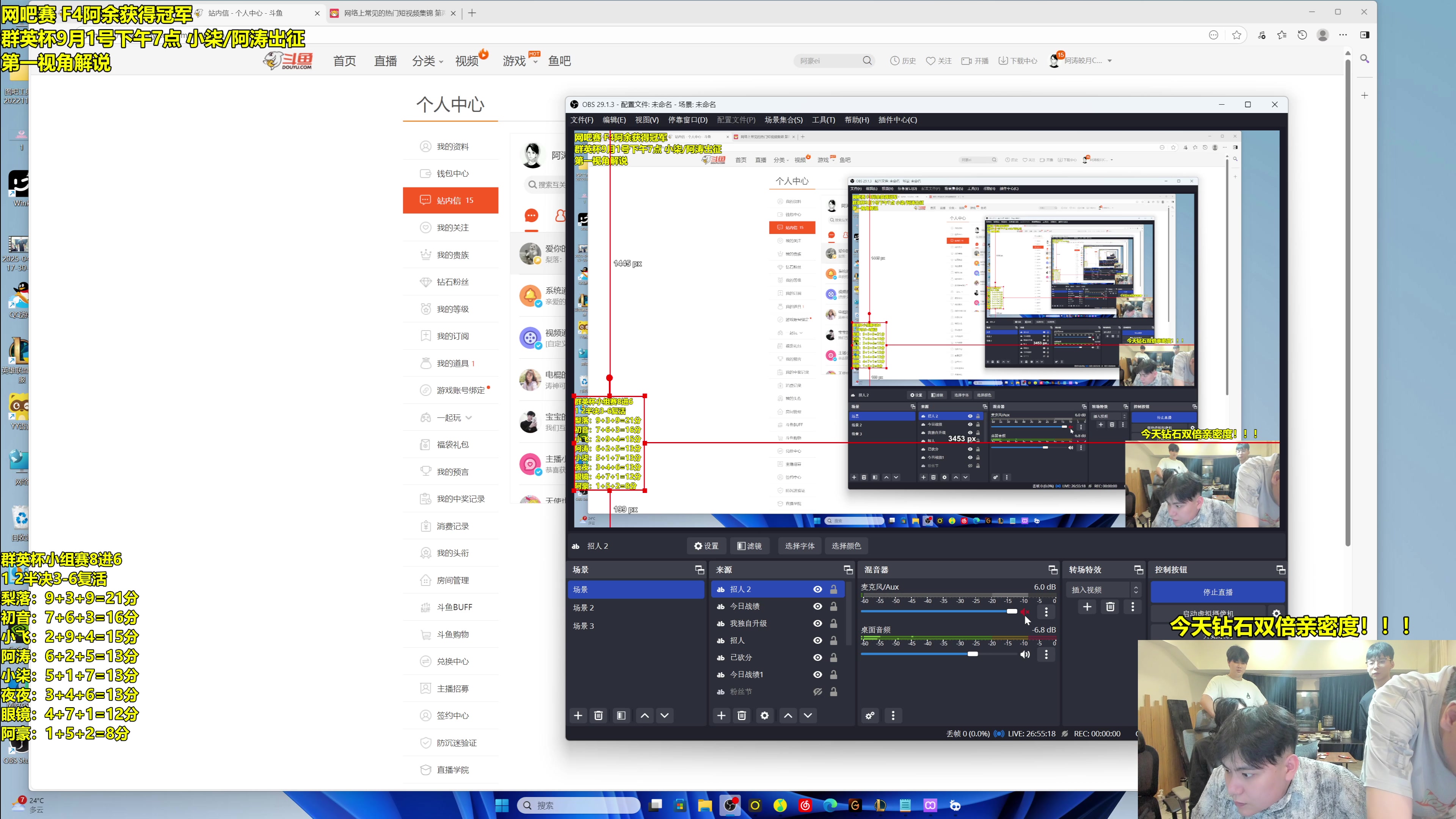This screenshot has height=819, width=1456.
Task: Open the transition properties three-dot menu
Action: click(1133, 607)
